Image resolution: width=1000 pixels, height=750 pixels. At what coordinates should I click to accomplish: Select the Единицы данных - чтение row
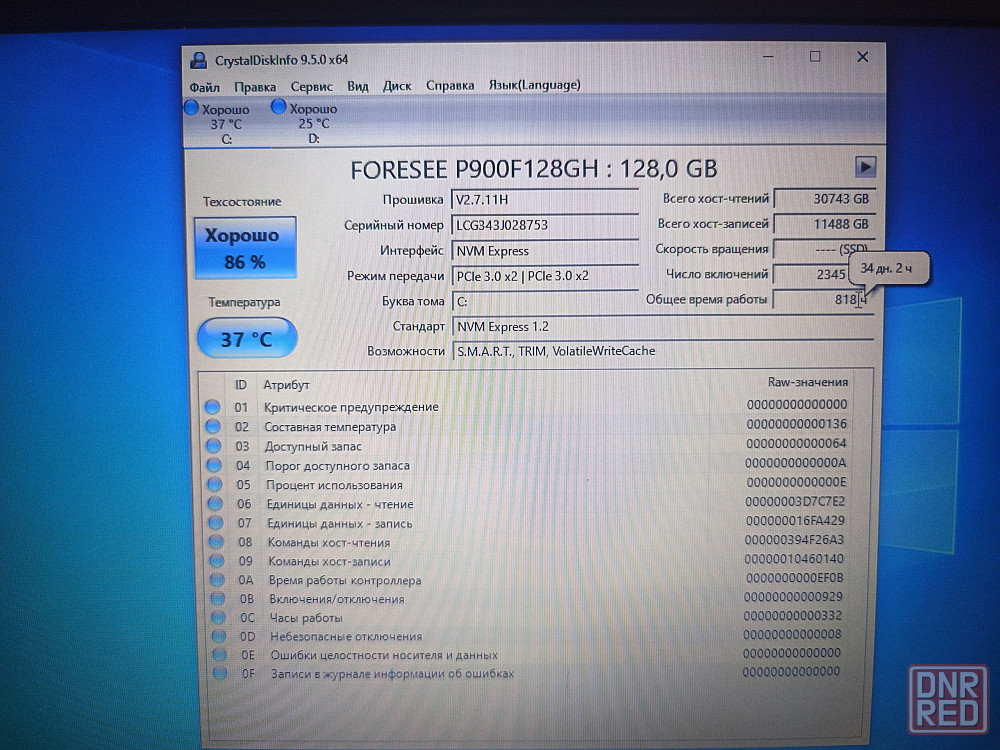point(527,503)
